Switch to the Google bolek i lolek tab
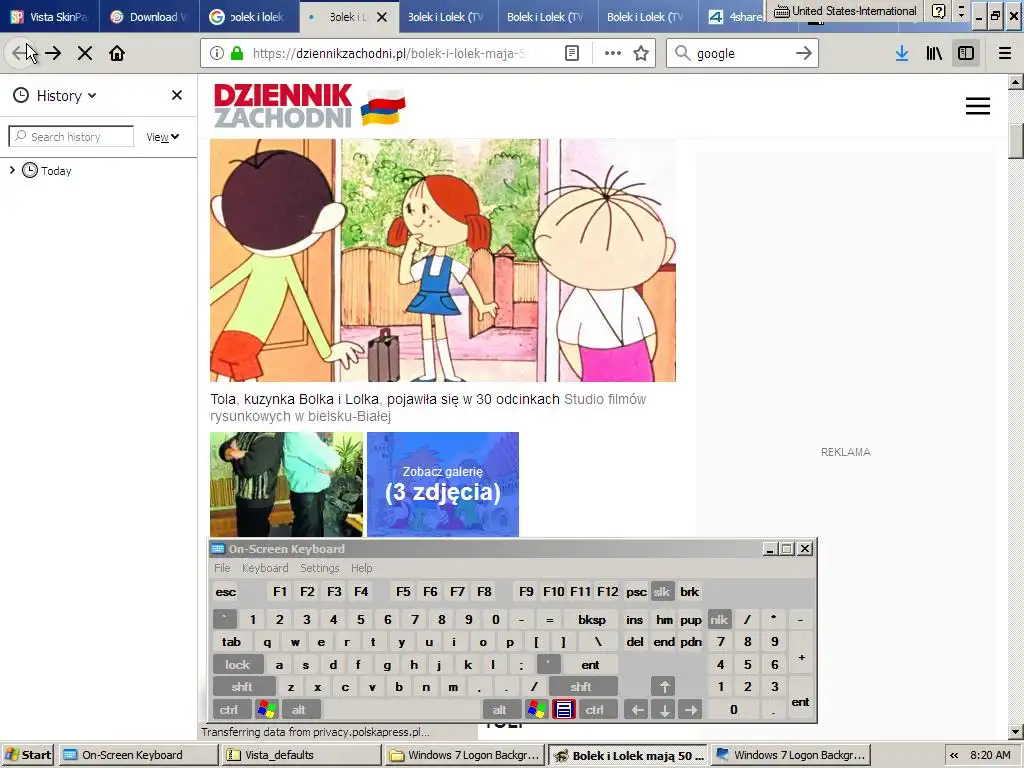The width and height of the screenshot is (1024, 768). tap(248, 17)
